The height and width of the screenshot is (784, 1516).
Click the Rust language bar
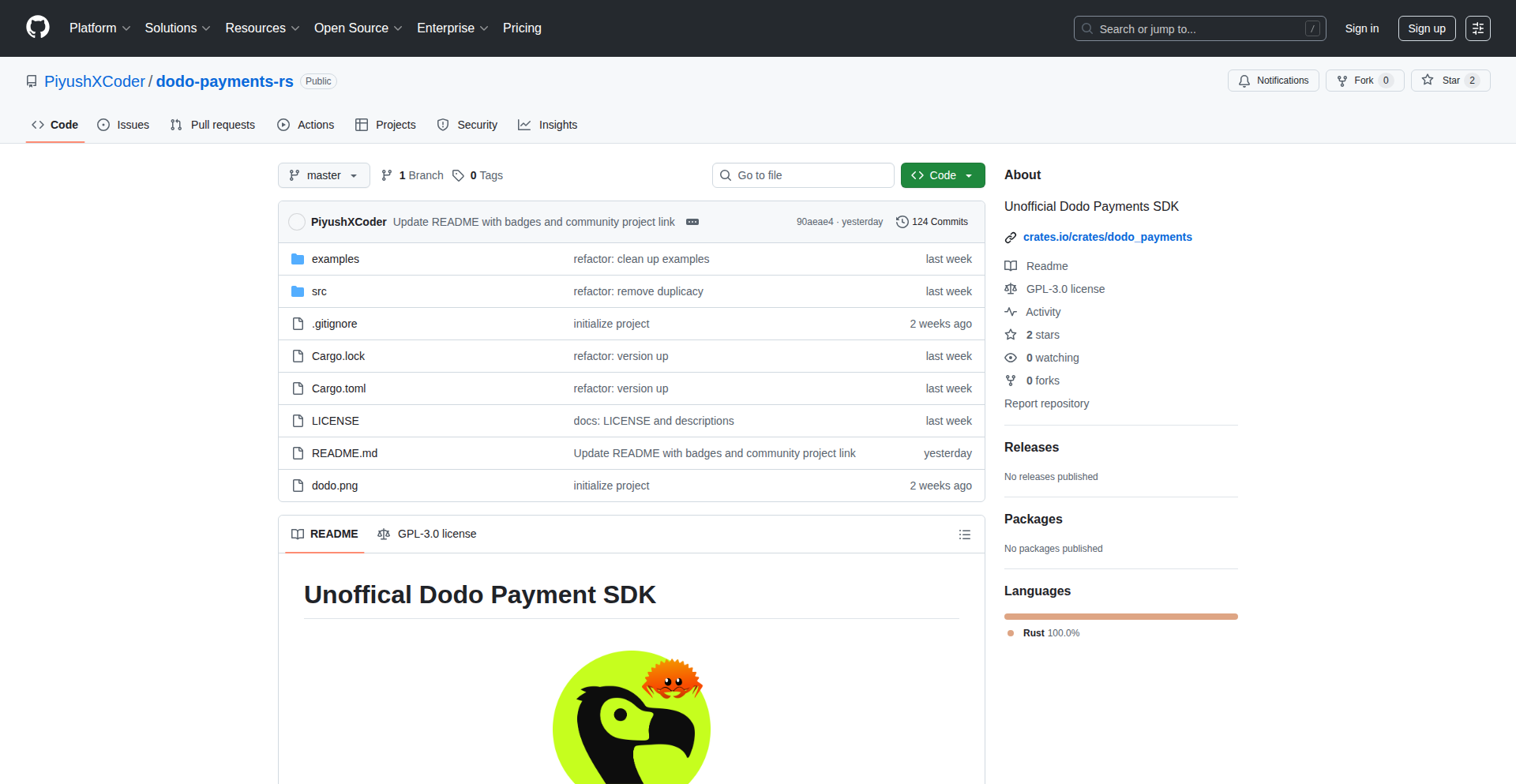coord(1120,617)
